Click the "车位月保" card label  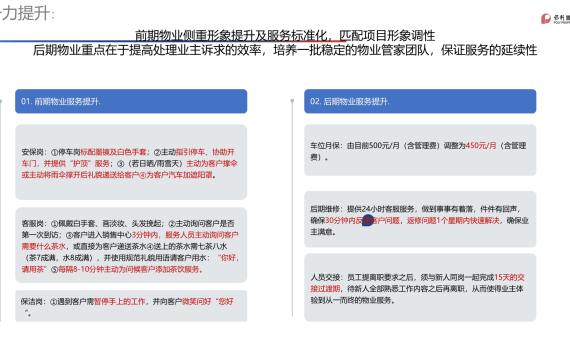325,146
